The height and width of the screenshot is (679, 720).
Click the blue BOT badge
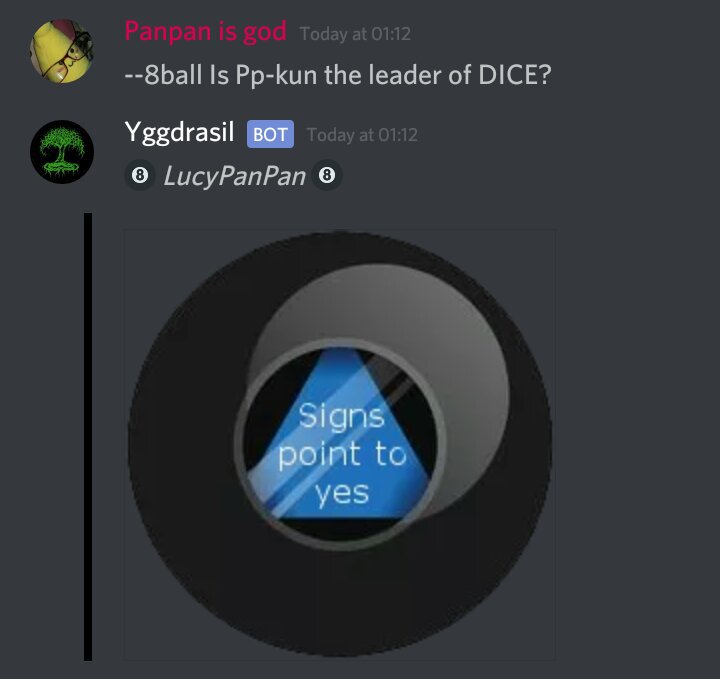[x=270, y=134]
